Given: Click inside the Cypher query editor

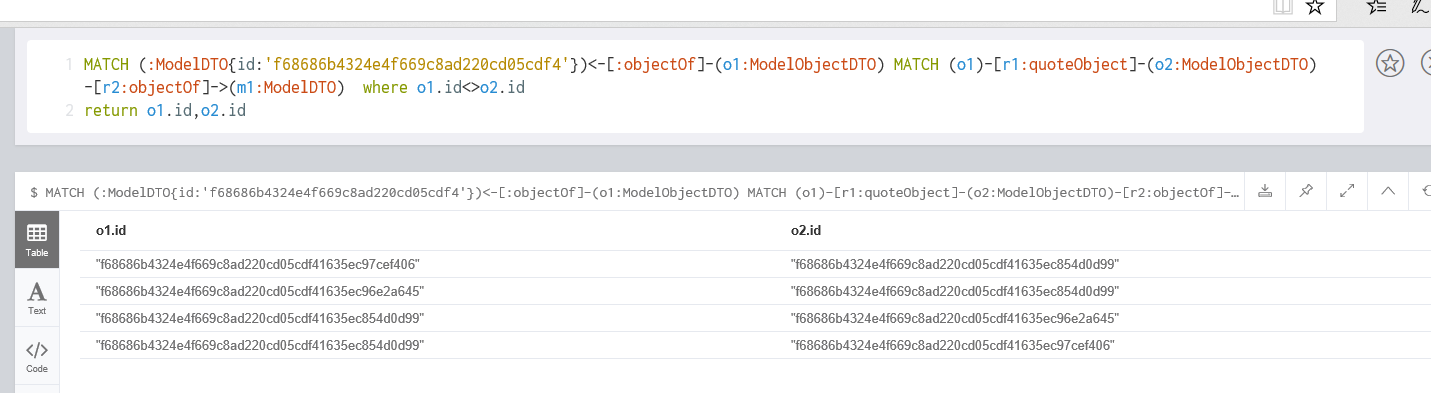Looking at the screenshot, I should (x=695, y=87).
